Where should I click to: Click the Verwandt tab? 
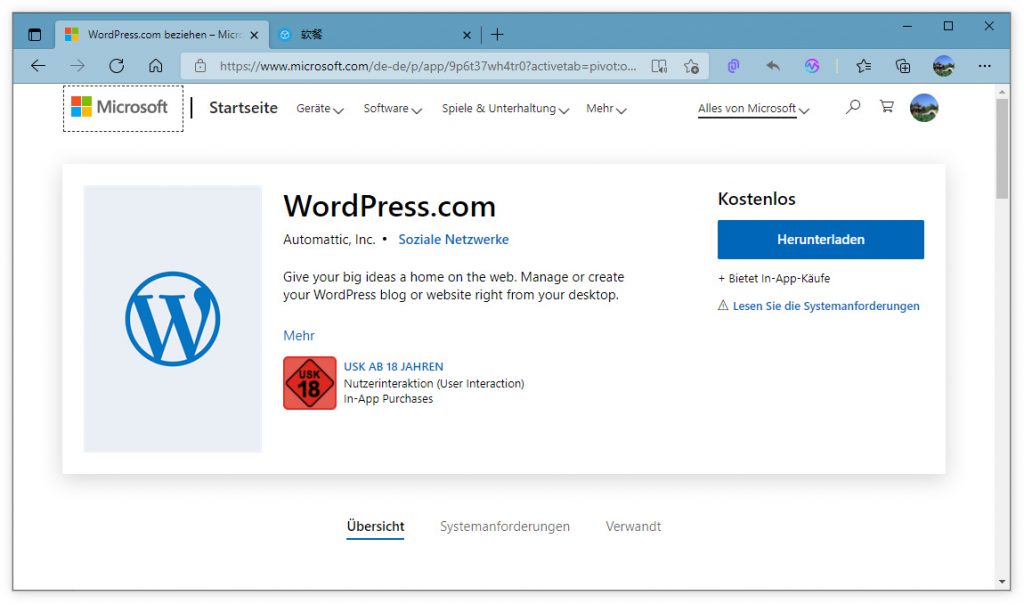(x=632, y=526)
